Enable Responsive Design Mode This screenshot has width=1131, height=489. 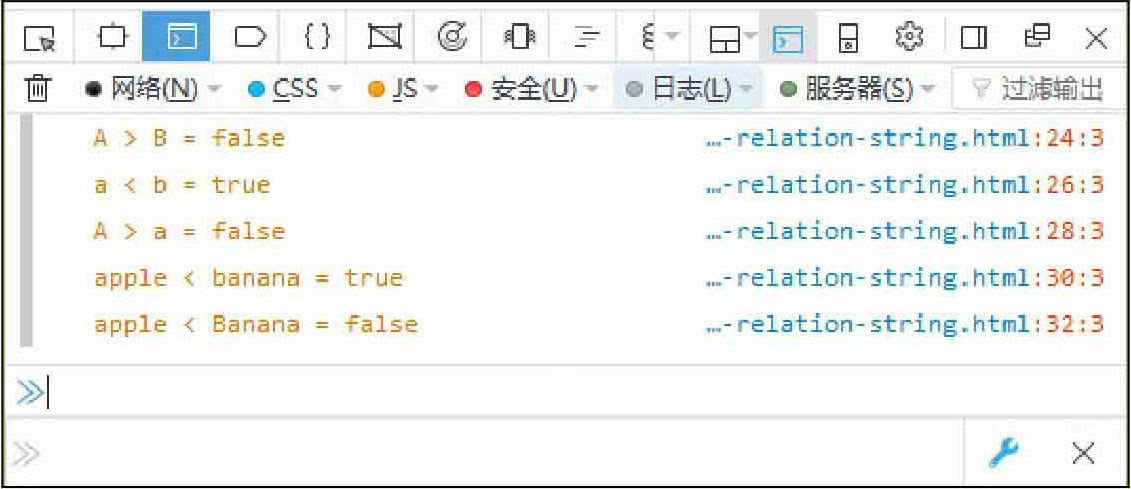[x=848, y=37]
